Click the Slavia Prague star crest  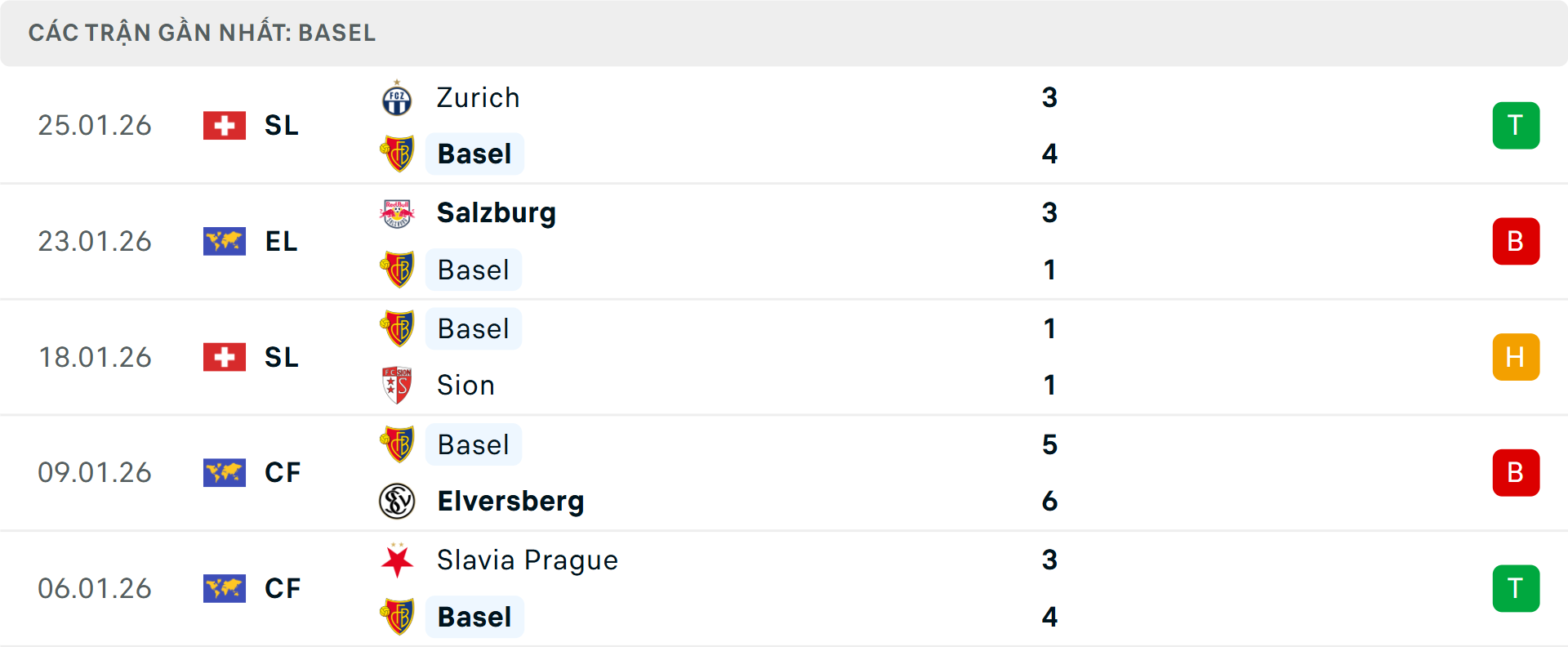click(397, 560)
